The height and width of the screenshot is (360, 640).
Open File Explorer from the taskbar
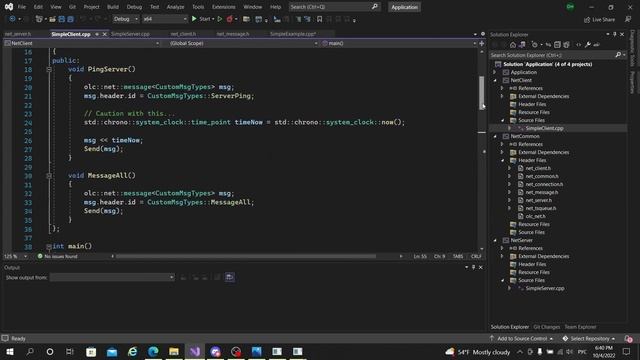click(x=174, y=351)
